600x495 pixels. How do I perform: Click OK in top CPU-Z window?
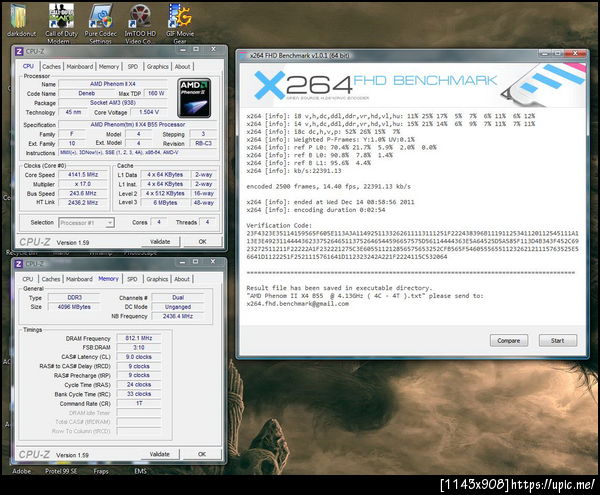point(202,242)
